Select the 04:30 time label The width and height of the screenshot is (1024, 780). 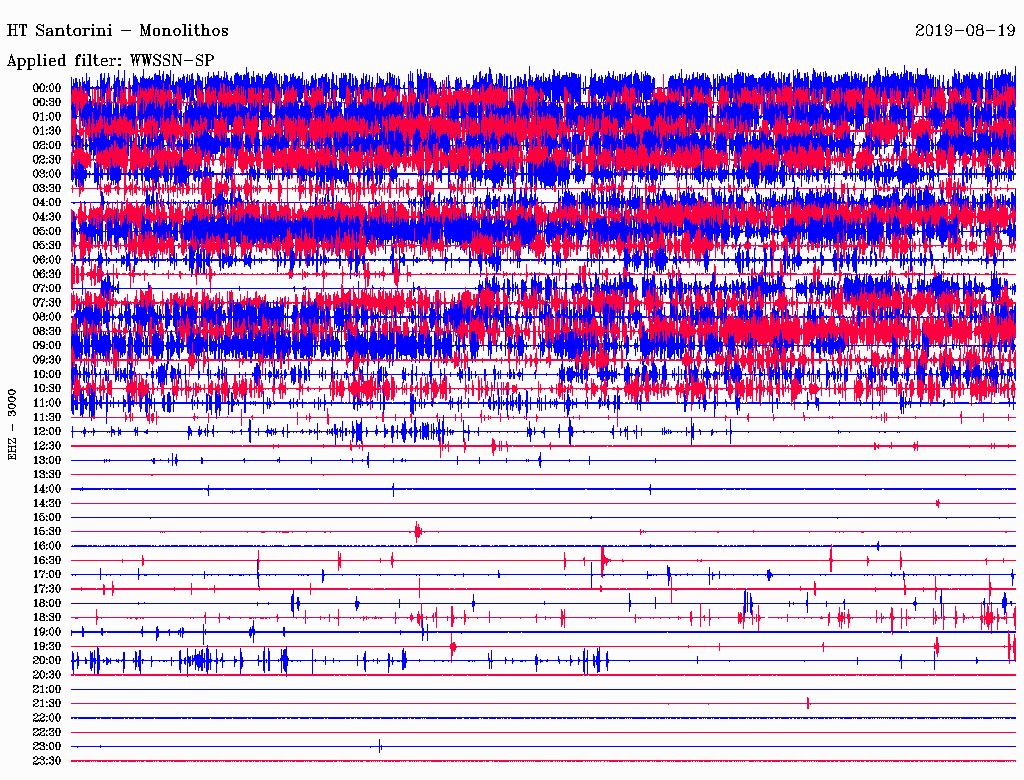click(x=47, y=217)
